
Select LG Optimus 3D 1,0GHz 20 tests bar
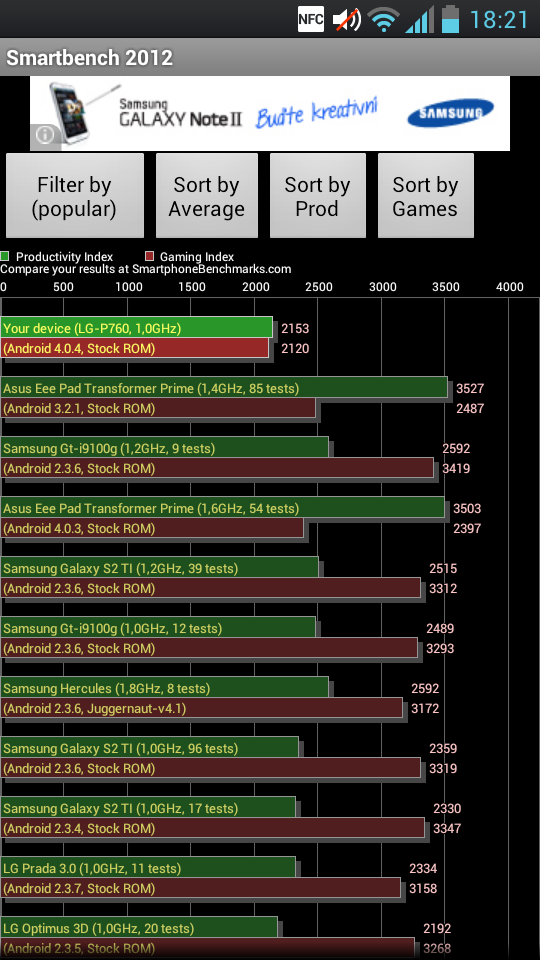(x=139, y=928)
